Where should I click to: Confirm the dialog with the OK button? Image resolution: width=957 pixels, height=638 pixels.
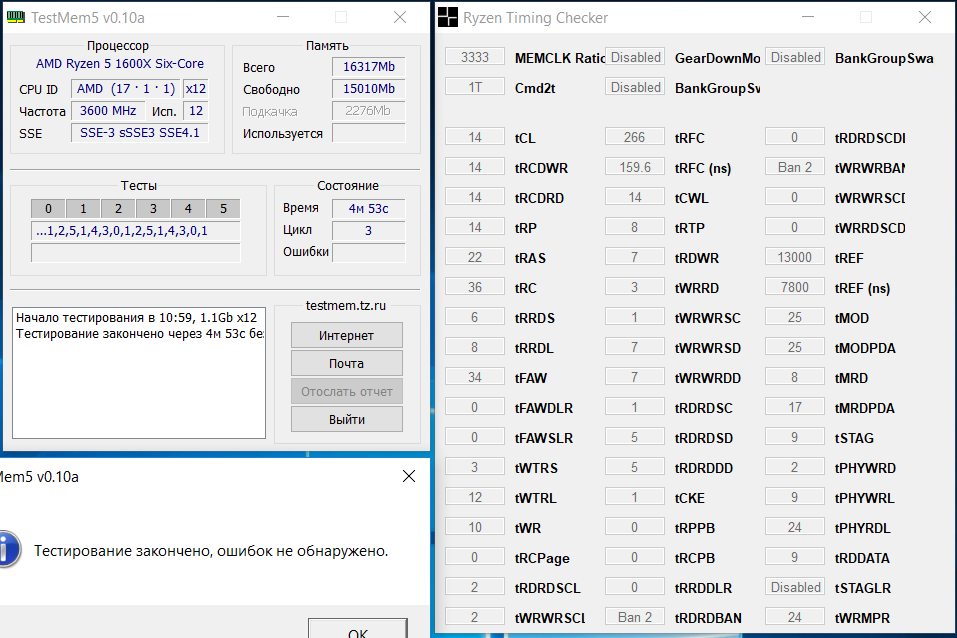pos(358,629)
